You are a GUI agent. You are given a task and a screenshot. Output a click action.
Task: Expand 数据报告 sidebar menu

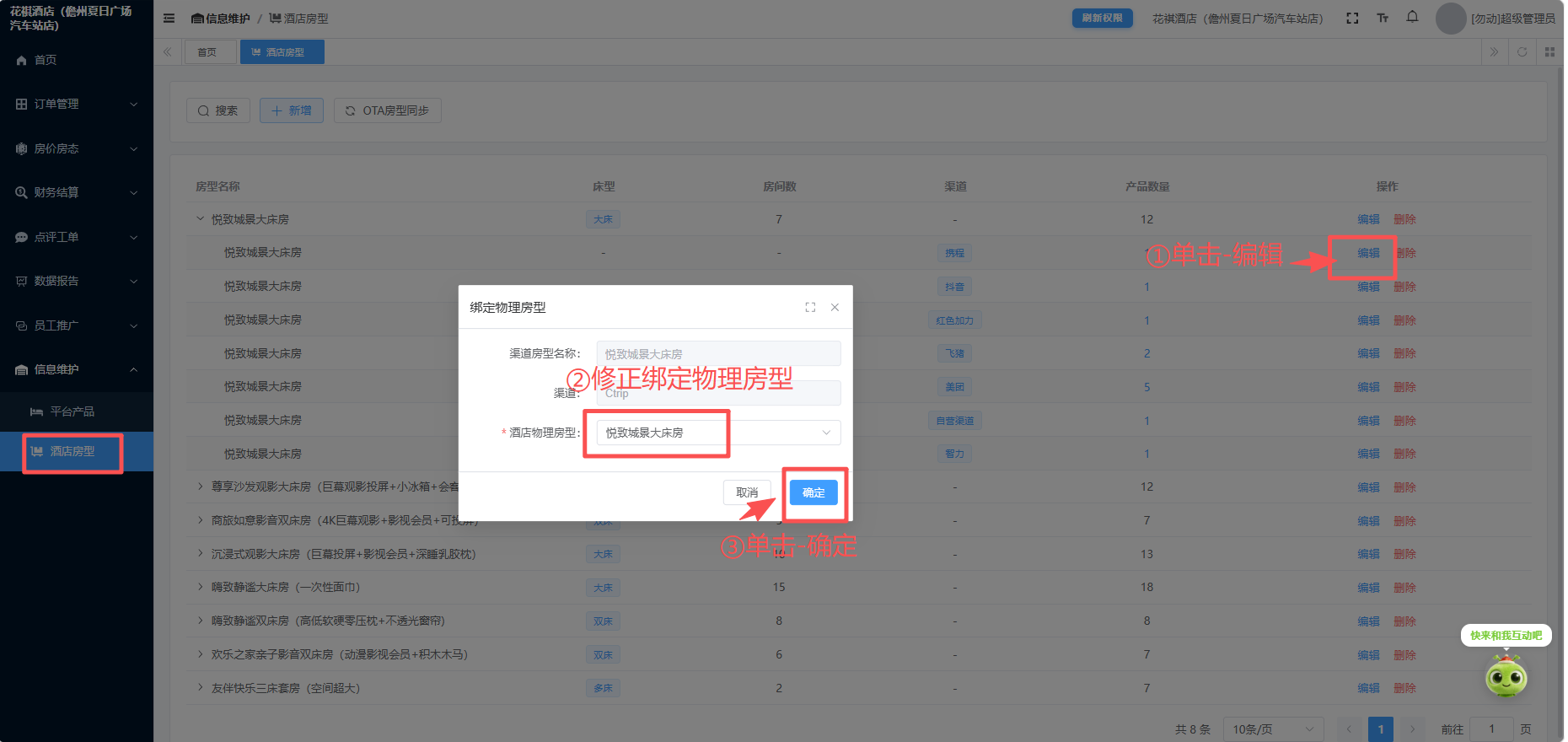(77, 281)
